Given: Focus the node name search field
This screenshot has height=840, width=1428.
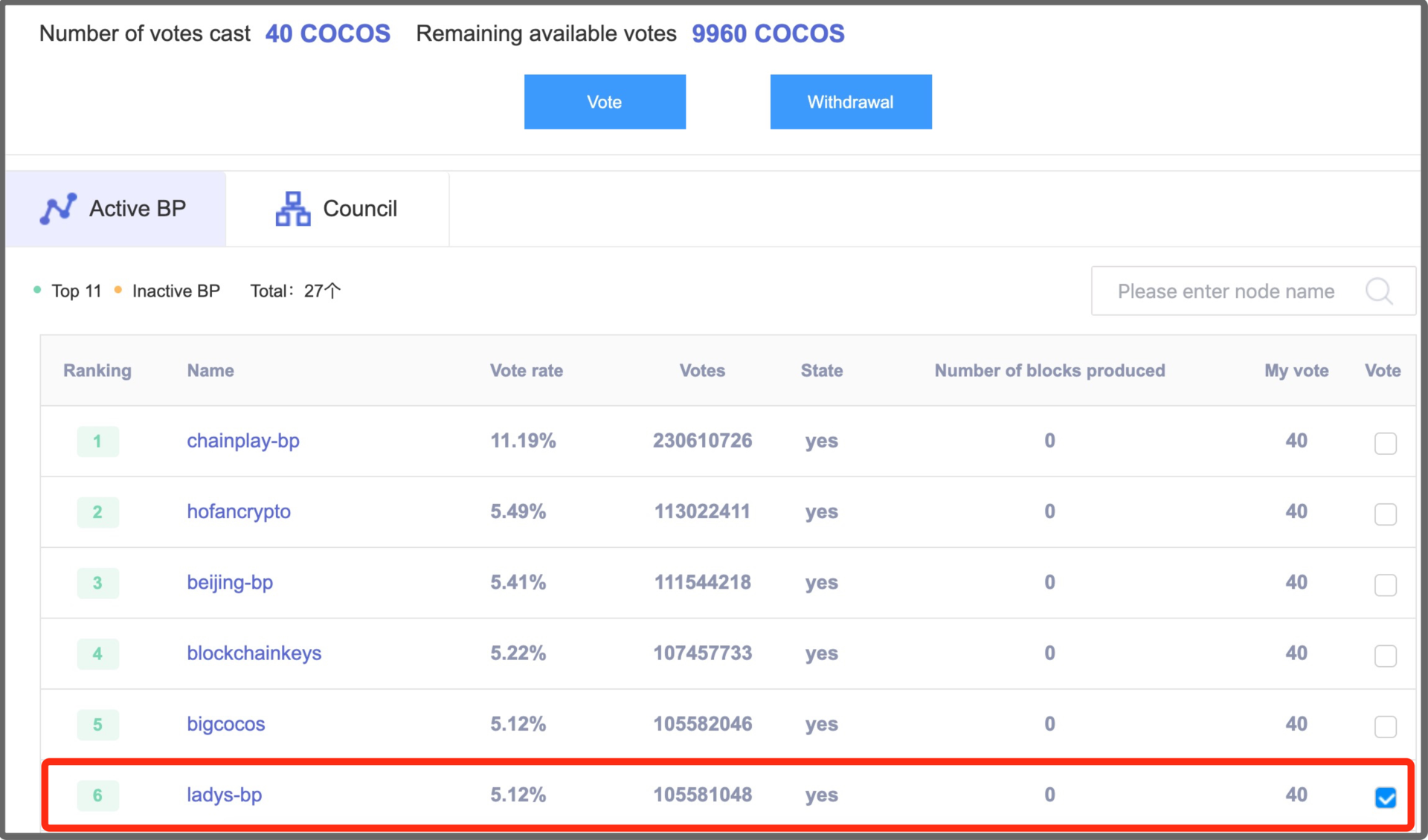Looking at the screenshot, I should [1226, 291].
